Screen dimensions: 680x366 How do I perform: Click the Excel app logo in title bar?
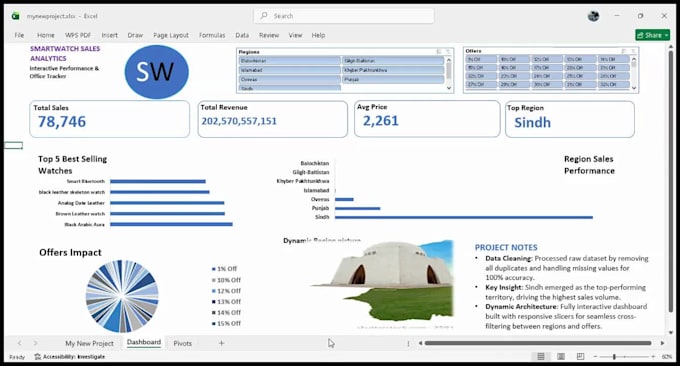coord(16,16)
